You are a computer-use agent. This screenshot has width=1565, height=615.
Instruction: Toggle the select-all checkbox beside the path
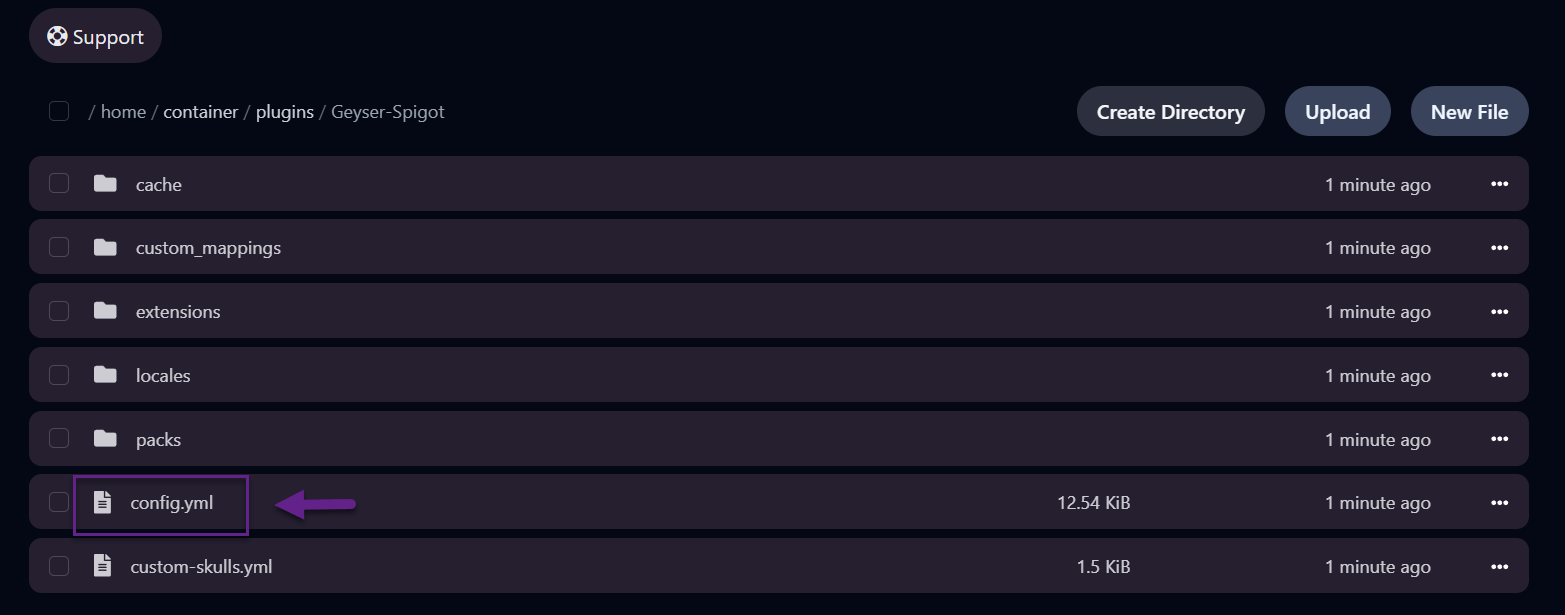[59, 111]
